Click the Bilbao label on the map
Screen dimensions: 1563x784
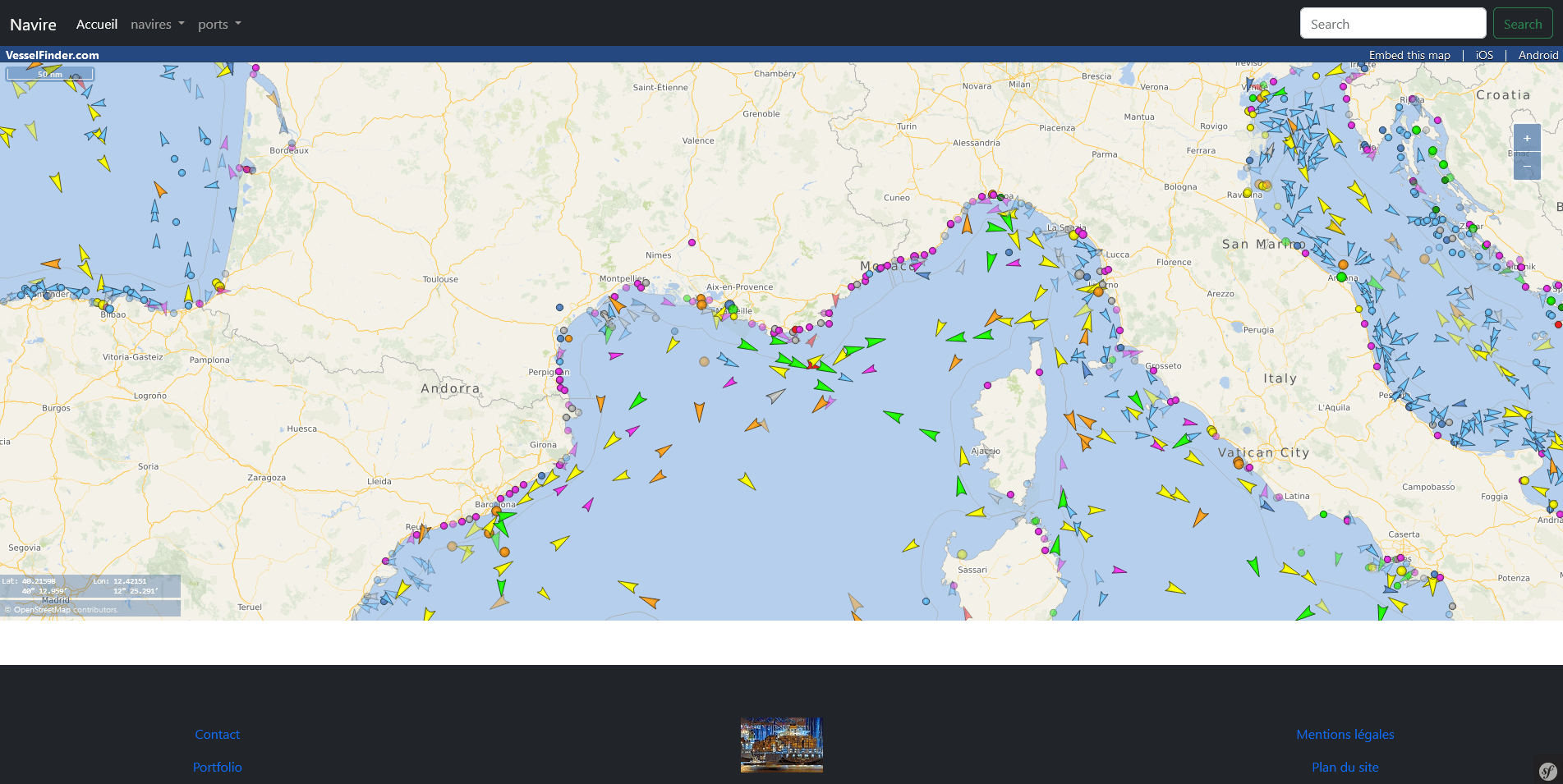click(x=113, y=314)
